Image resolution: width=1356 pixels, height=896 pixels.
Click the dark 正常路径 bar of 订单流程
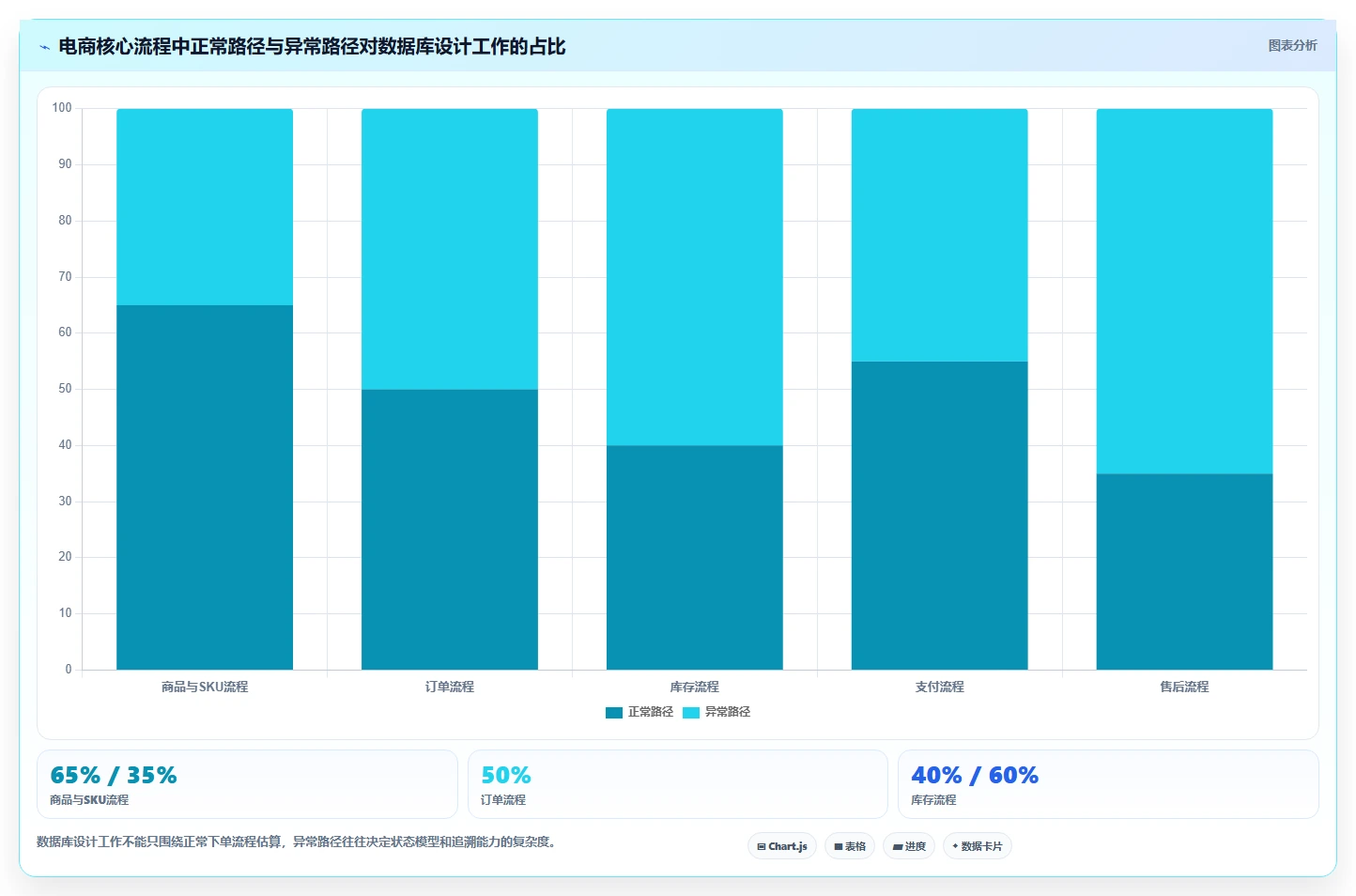coord(450,530)
